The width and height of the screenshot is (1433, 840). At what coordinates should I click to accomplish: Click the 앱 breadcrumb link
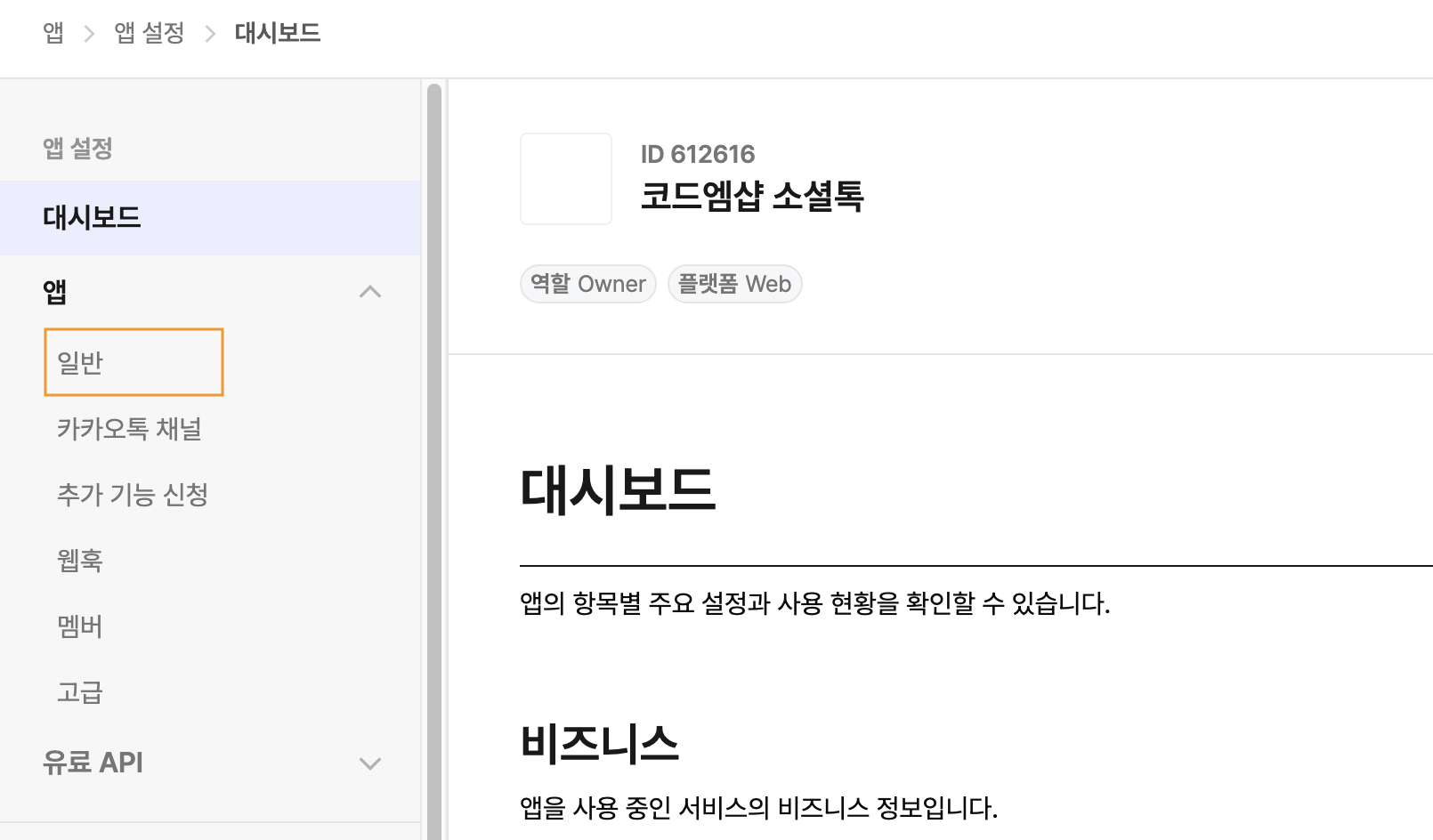click(53, 33)
